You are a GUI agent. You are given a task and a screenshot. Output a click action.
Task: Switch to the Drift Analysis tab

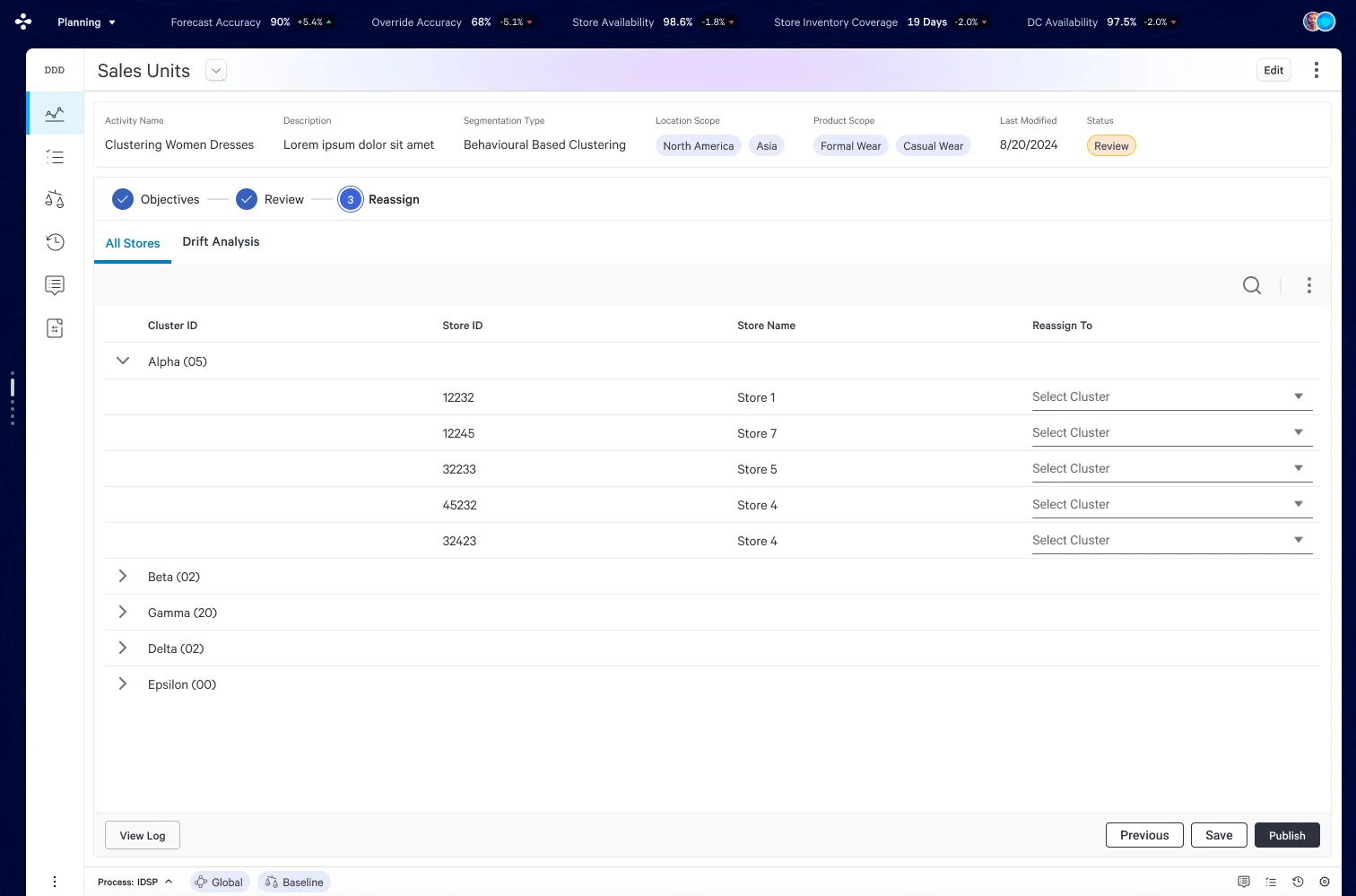[x=221, y=241]
